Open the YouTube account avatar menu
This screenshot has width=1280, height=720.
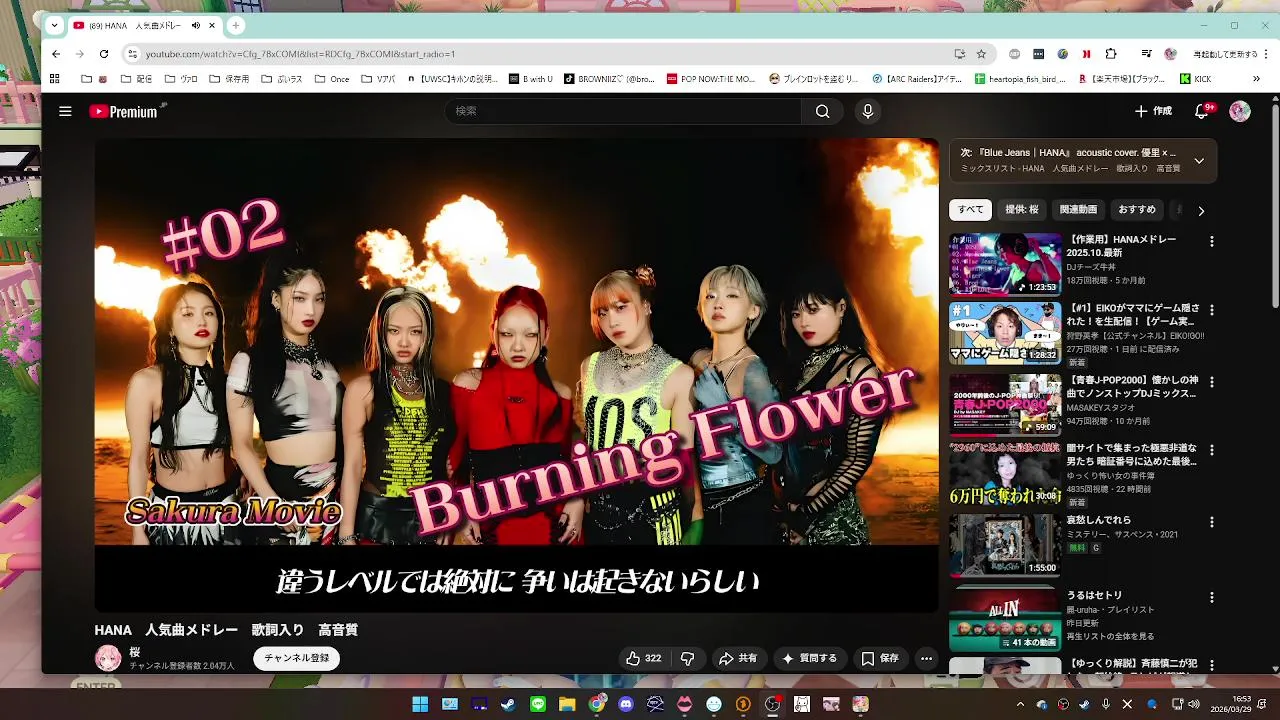tap(1240, 111)
